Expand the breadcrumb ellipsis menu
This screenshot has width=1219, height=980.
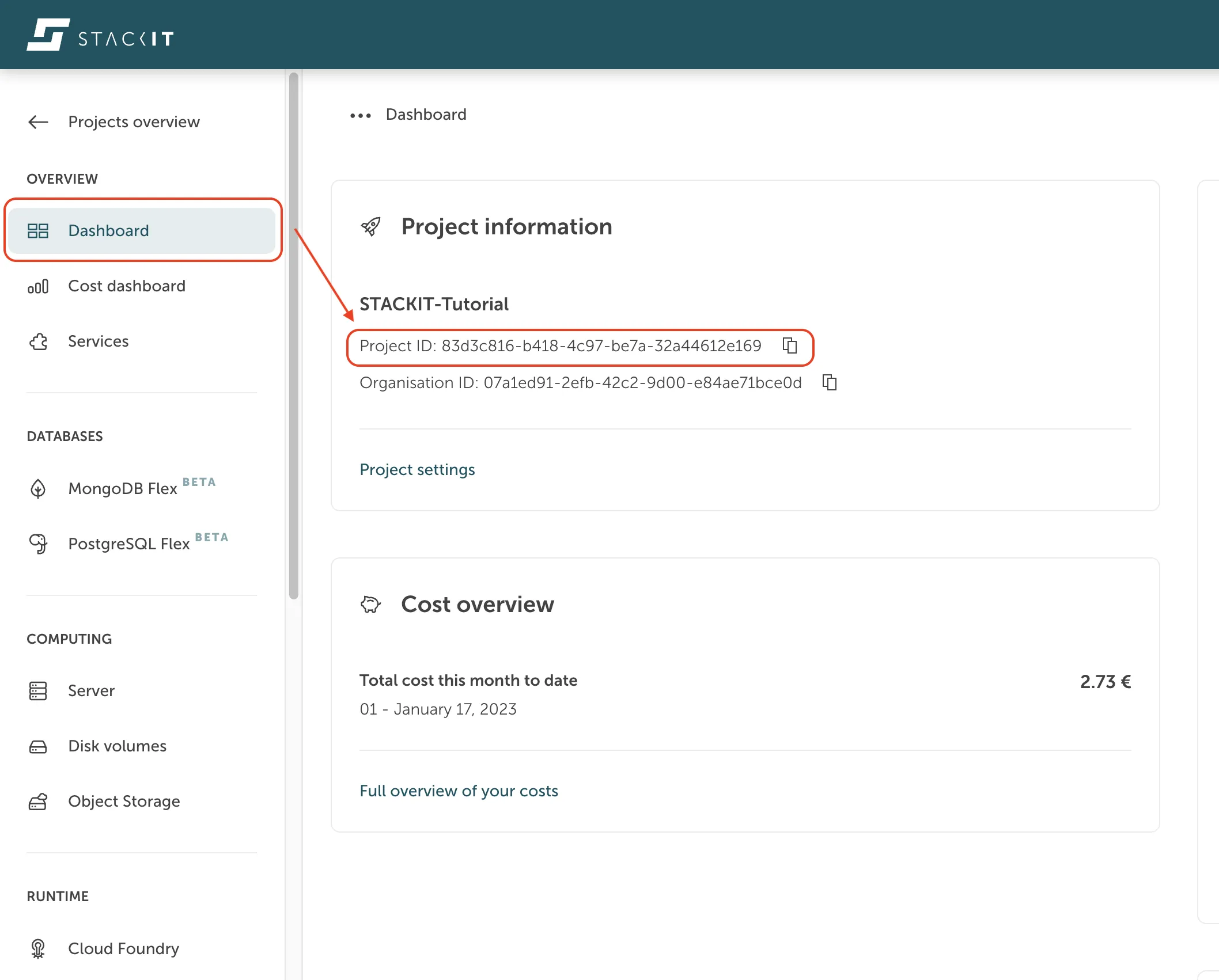click(361, 115)
